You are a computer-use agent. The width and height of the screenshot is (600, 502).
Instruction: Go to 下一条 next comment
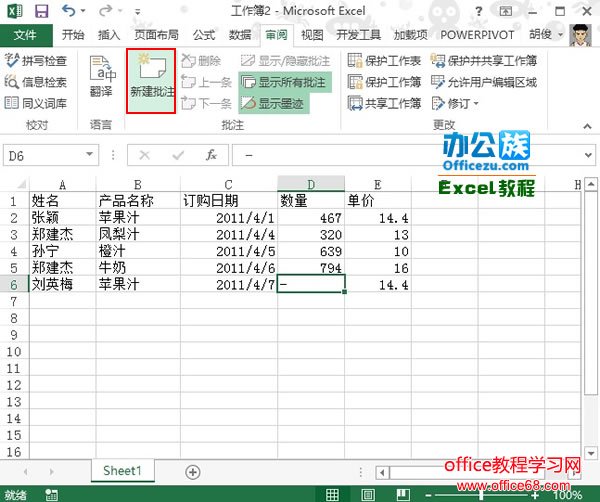tap(206, 103)
